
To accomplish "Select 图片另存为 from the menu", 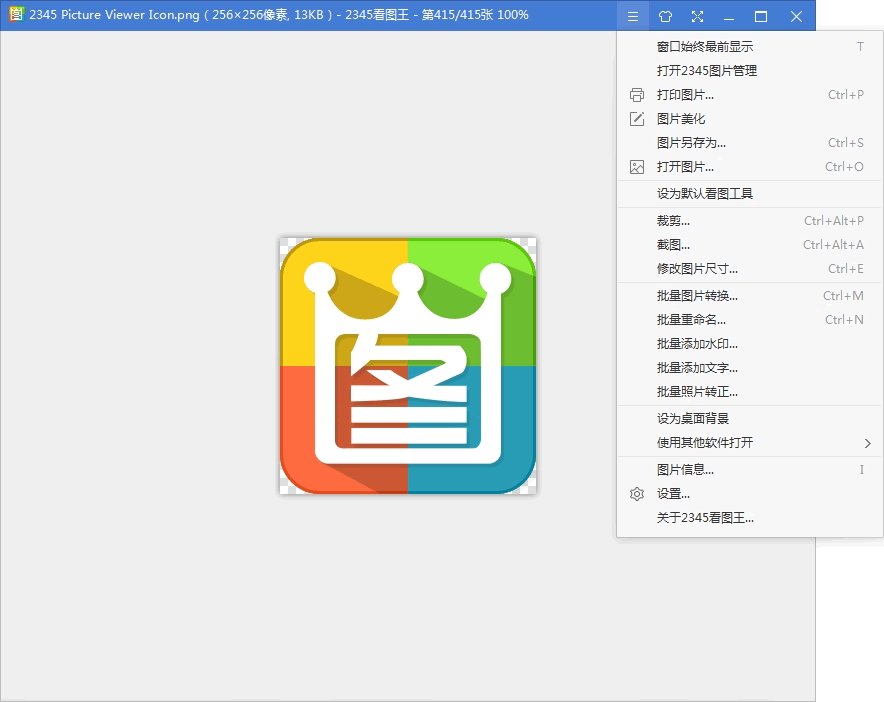I will [x=691, y=143].
